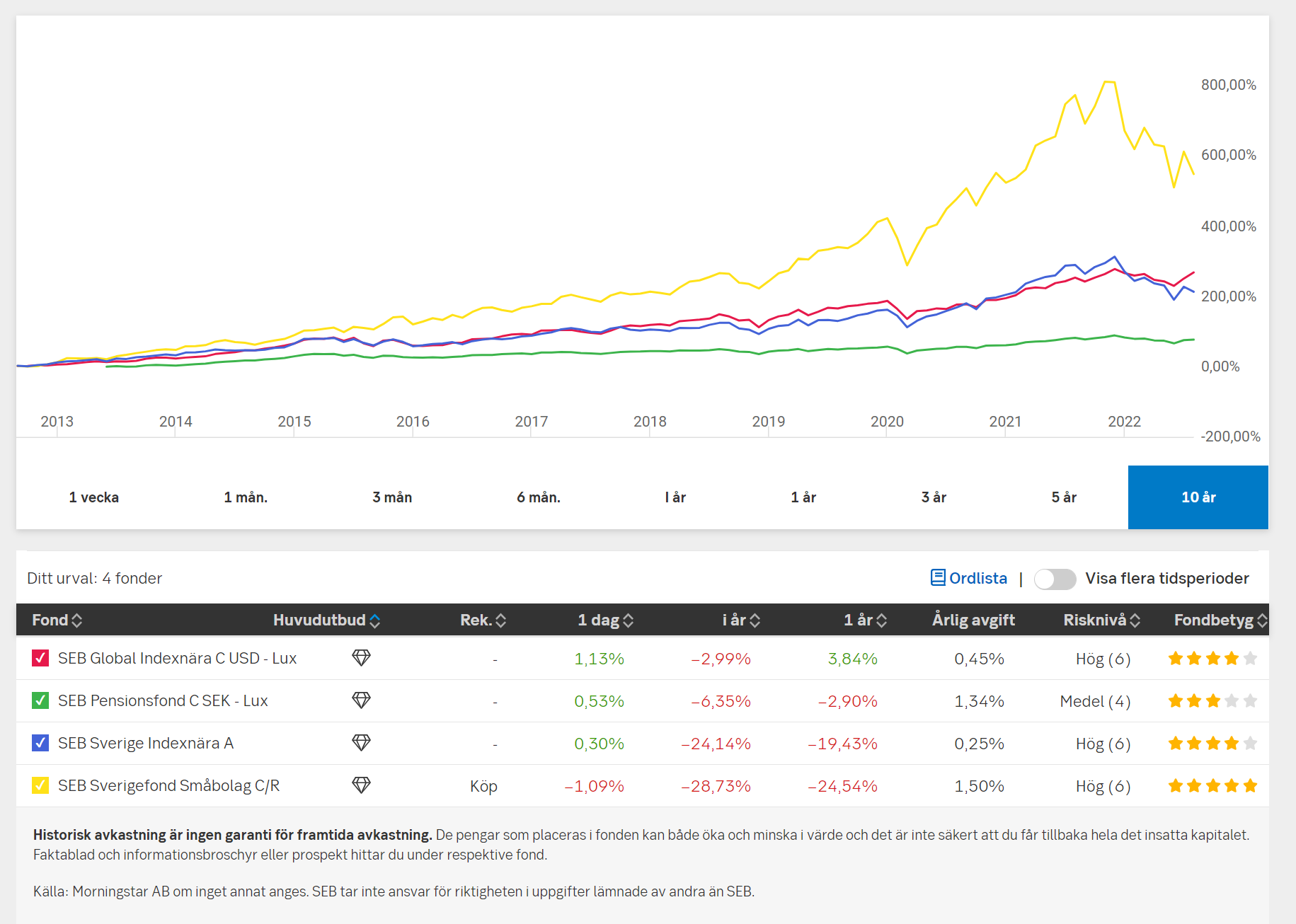Open the Ordlista glossary link
This screenshot has height=924, width=1296.
coord(977,578)
